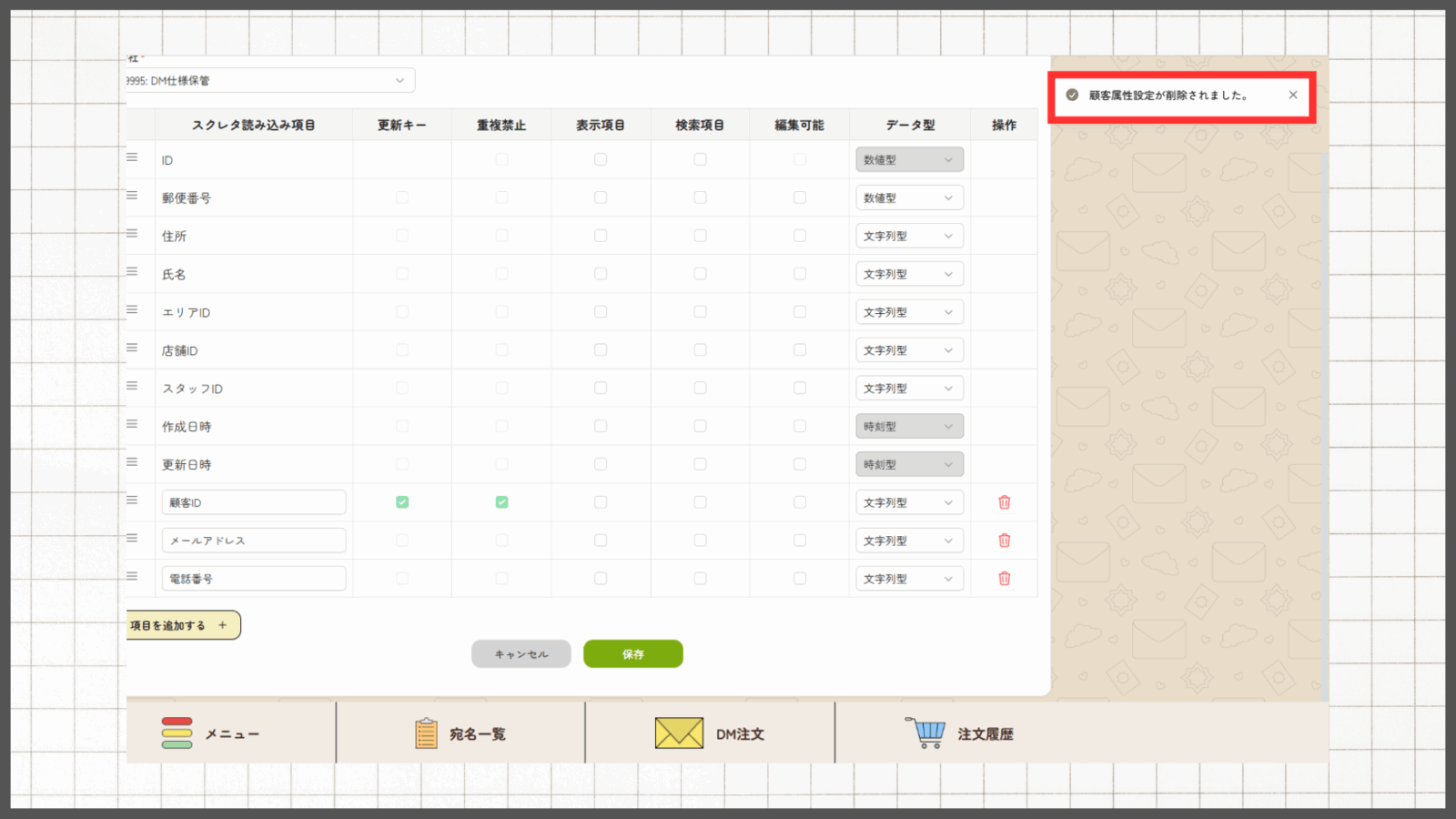The height and width of the screenshot is (819, 1456).
Task: Click trash icon for メールアドレス row
Action: click(x=1004, y=541)
